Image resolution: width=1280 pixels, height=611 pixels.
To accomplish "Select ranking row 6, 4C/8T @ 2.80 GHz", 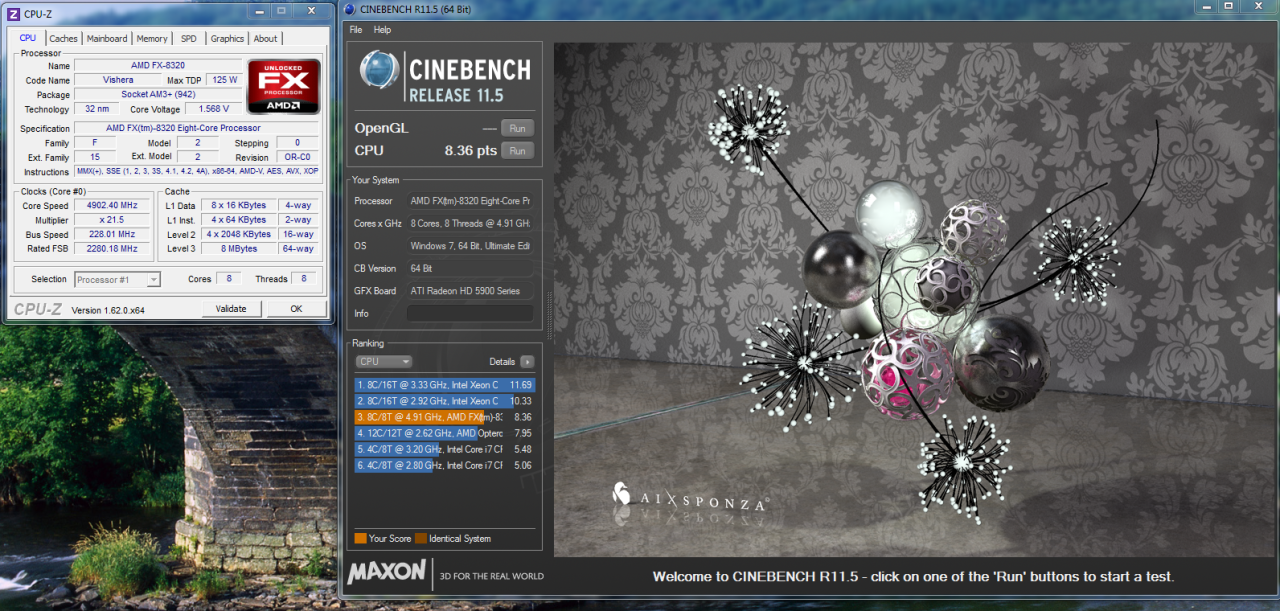I will [x=445, y=465].
